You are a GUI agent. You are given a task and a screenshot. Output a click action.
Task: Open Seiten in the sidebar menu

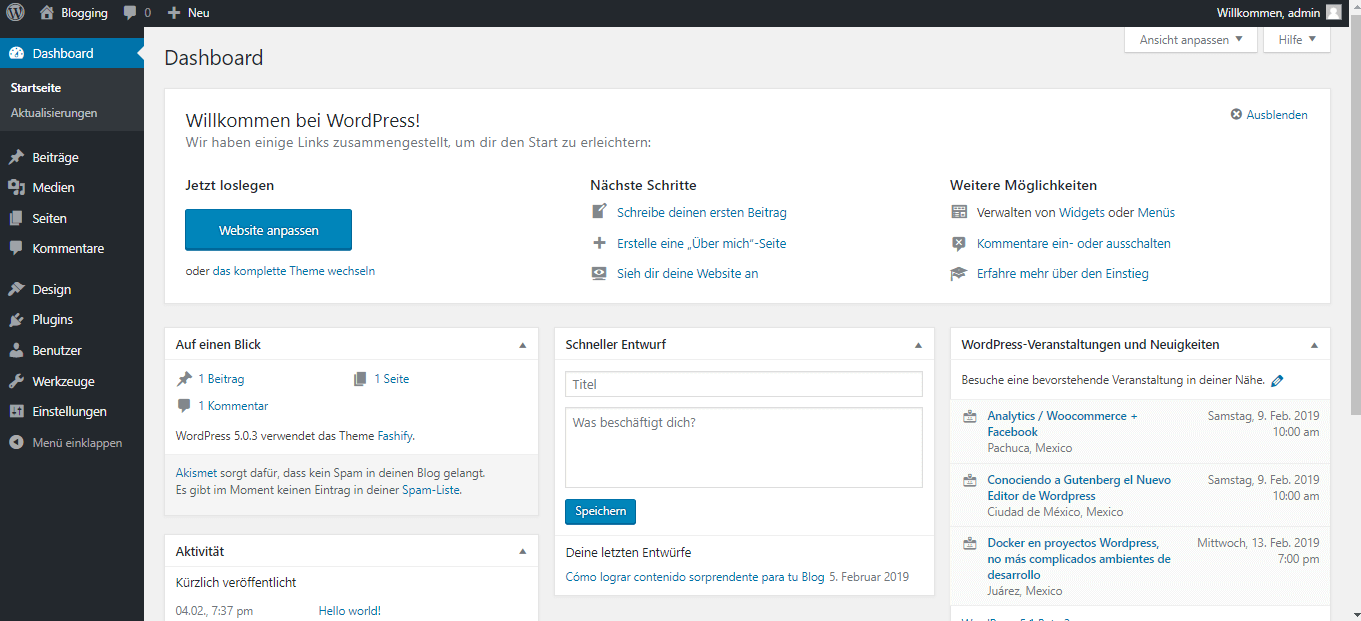point(72,218)
